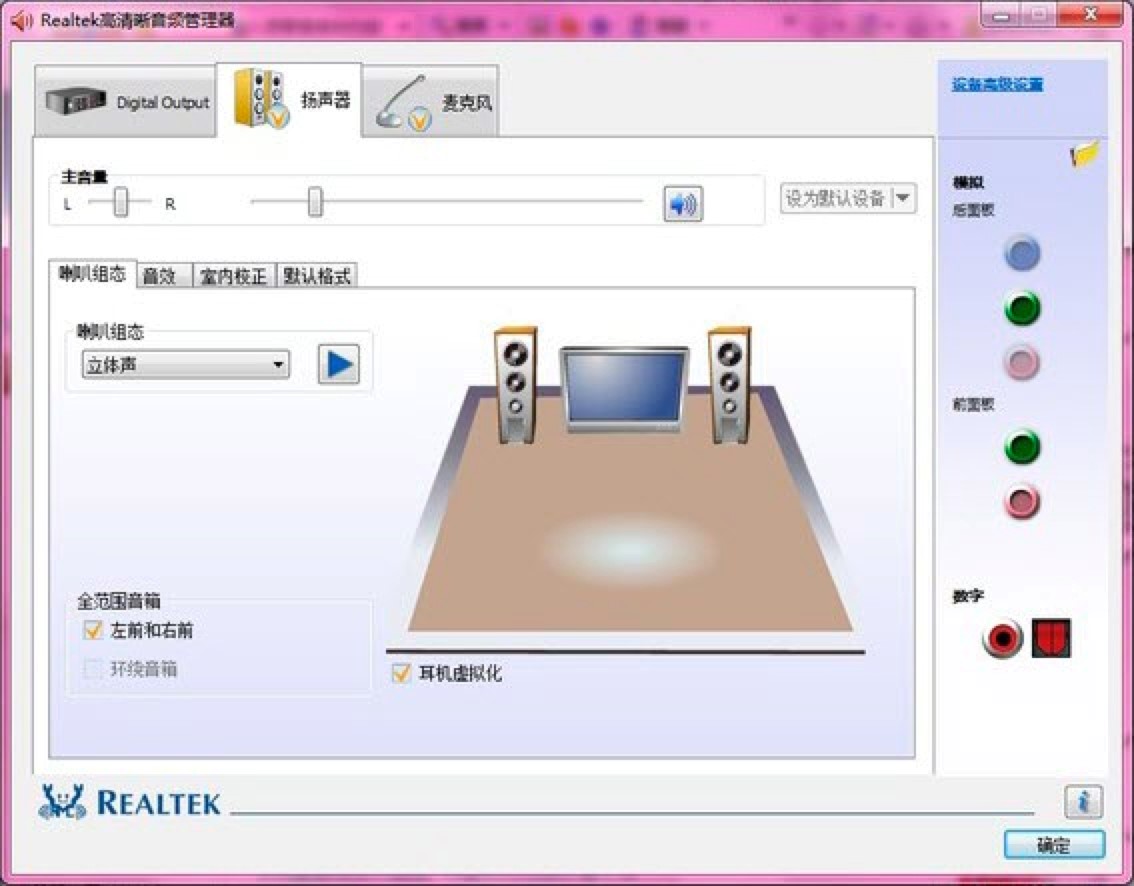The height and width of the screenshot is (886, 1134).
Task: Click the green headphone jack icon on front panel
Action: pyautogui.click(x=1021, y=447)
